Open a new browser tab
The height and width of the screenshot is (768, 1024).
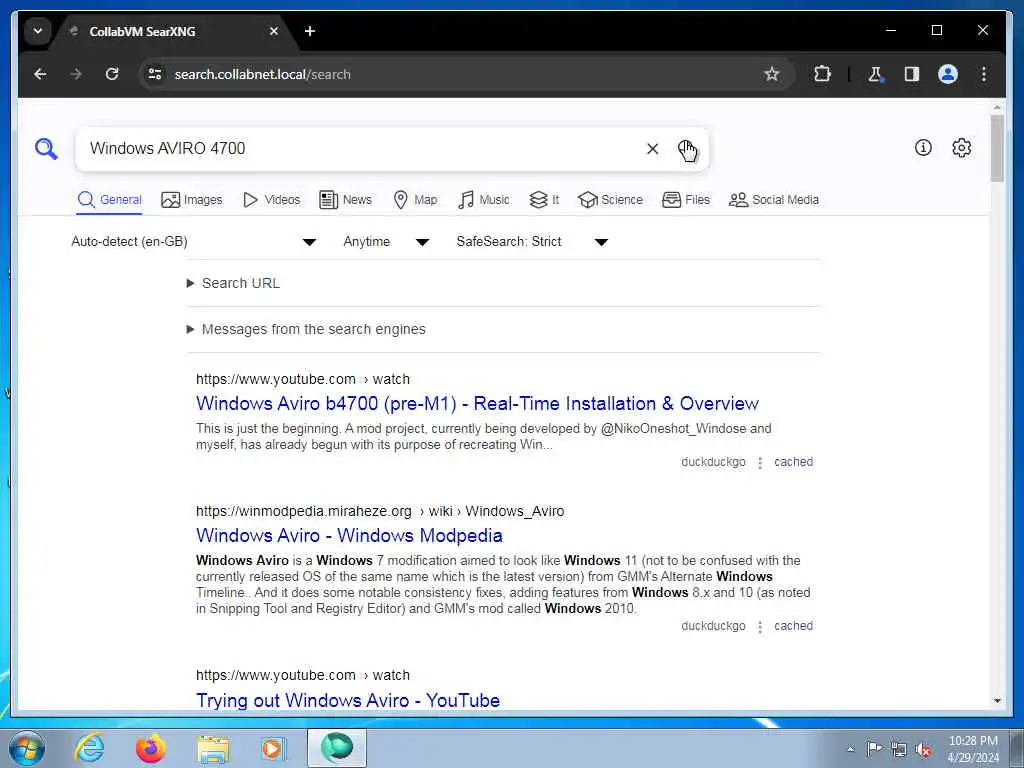pos(310,31)
